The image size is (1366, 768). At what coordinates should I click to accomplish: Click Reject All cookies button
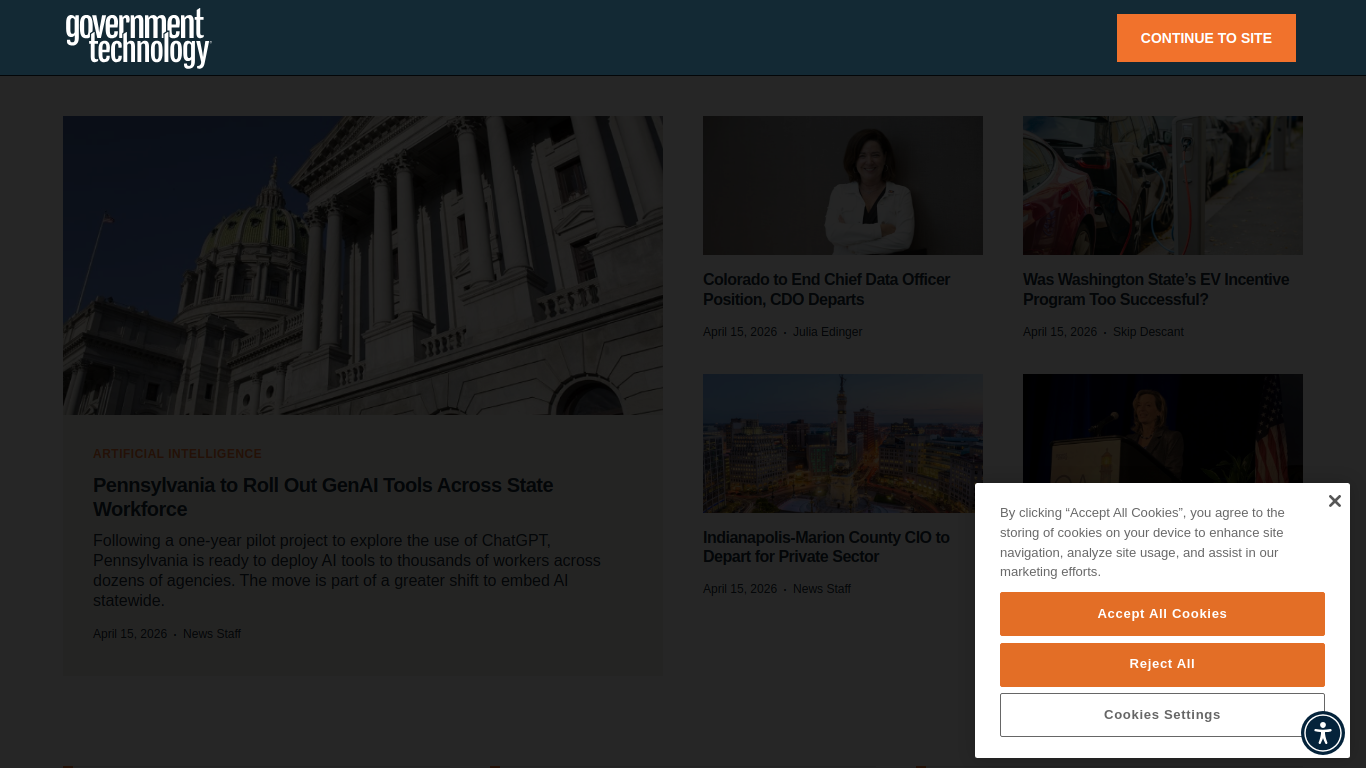pyautogui.click(x=1162, y=664)
